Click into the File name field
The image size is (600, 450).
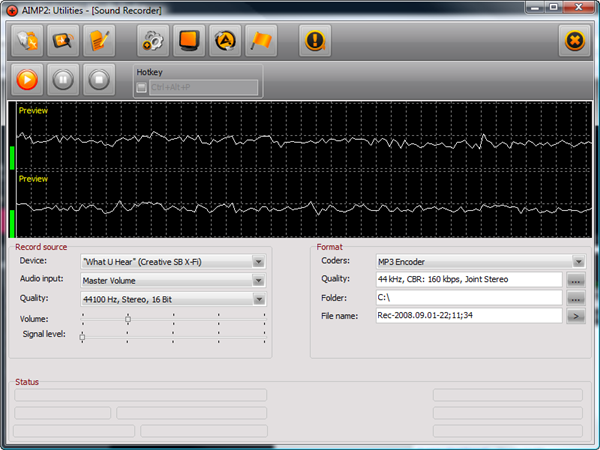click(x=469, y=316)
